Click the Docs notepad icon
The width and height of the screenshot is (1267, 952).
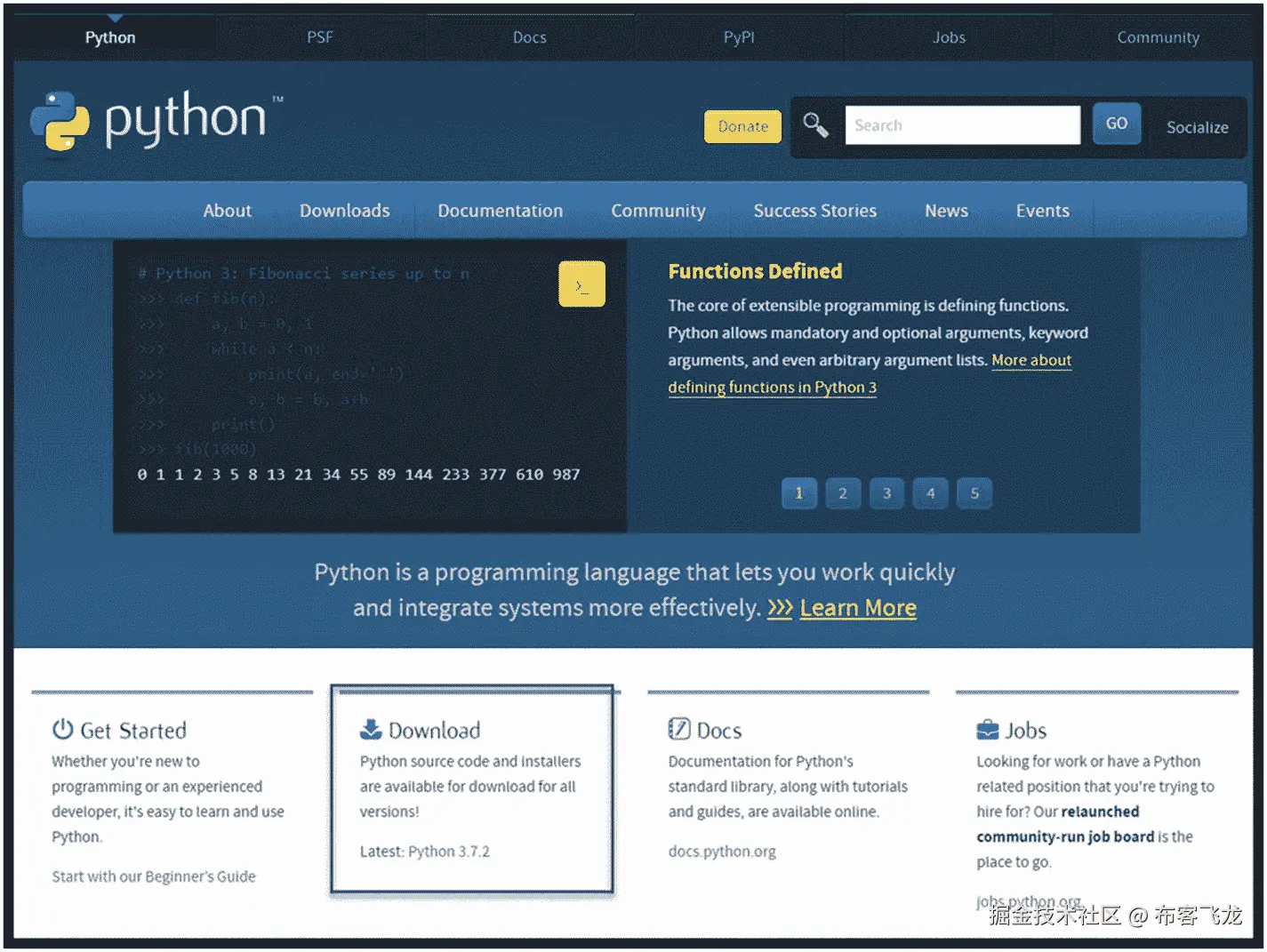tap(679, 730)
